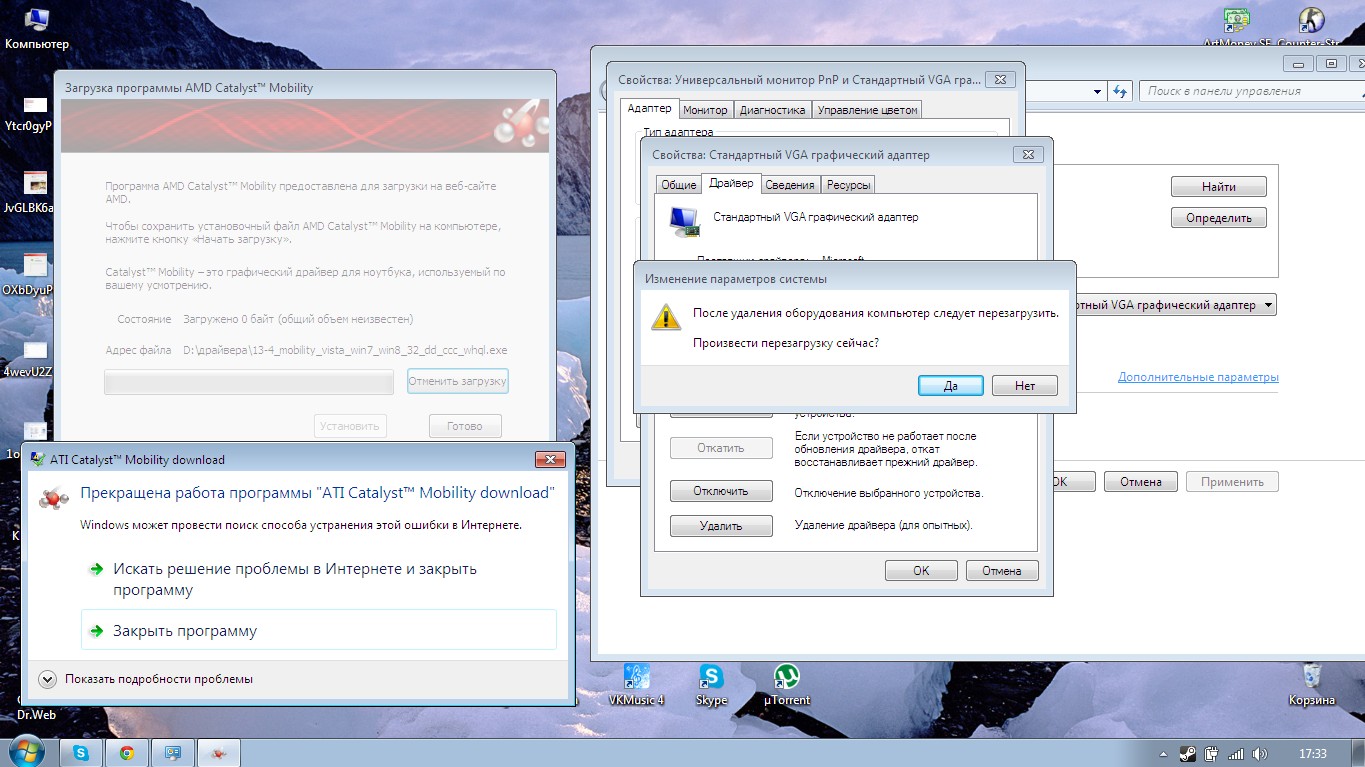
Task: Open network signal tray icon
Action: (x=1235, y=753)
